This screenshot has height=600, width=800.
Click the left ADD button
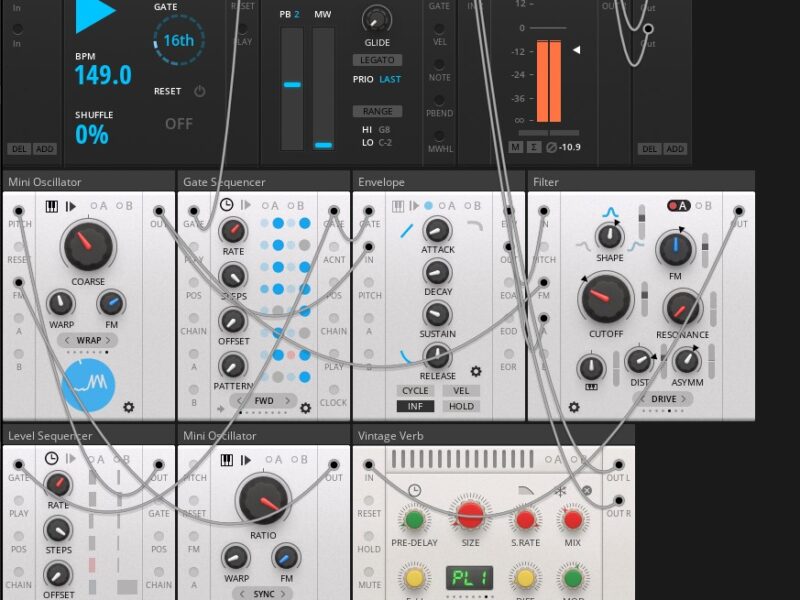pos(45,149)
